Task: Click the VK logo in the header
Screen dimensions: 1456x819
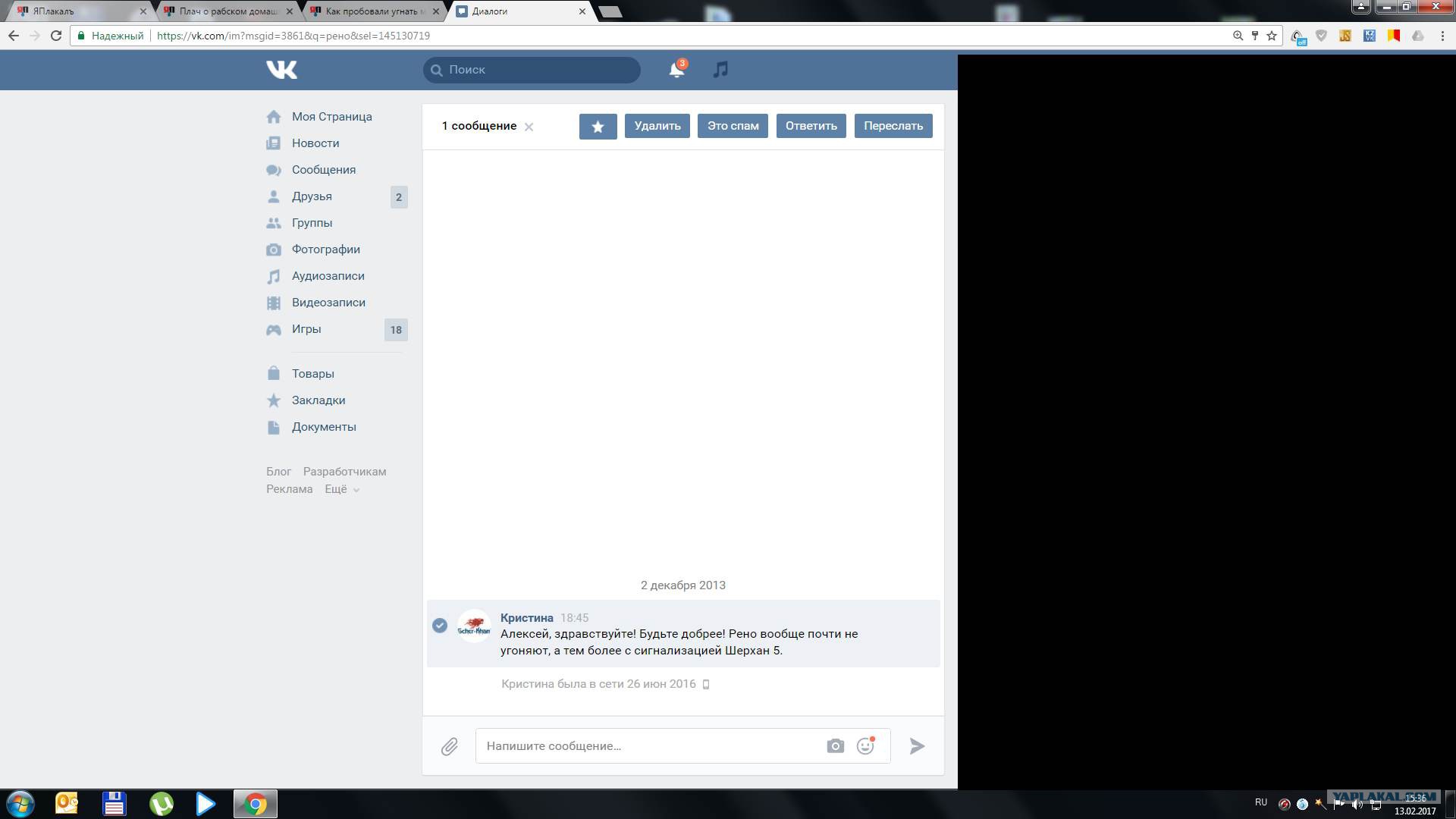Action: coord(281,70)
